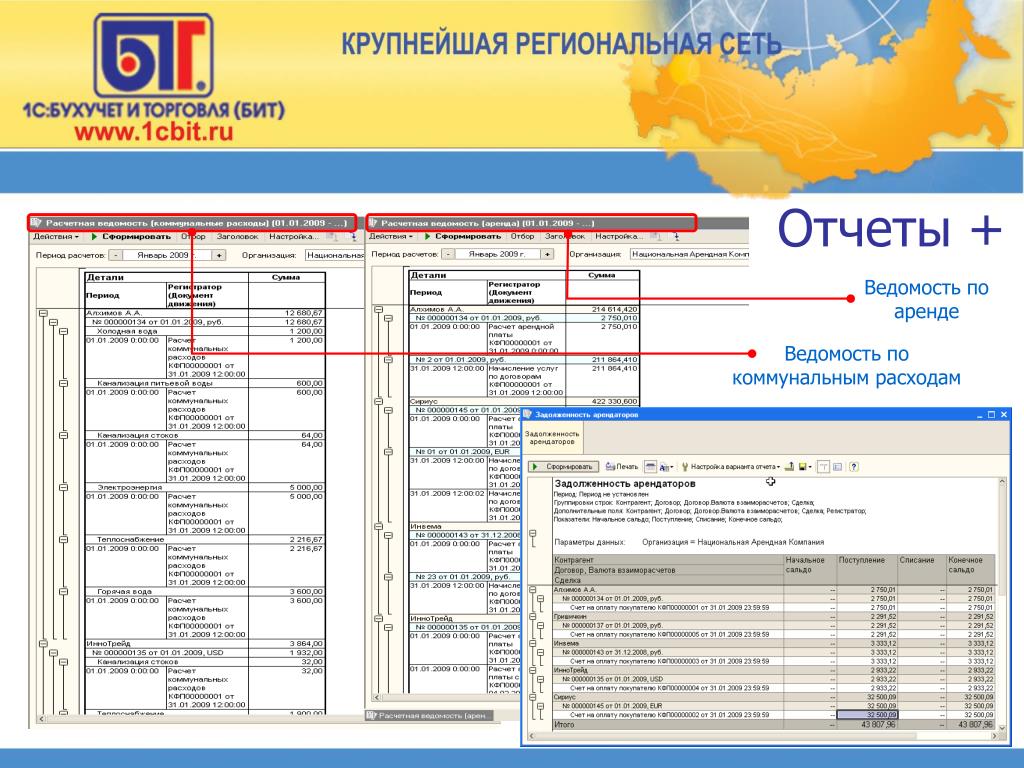
Task: Click Отбор in the аренда ведомость toolbar
Action: tap(522, 236)
